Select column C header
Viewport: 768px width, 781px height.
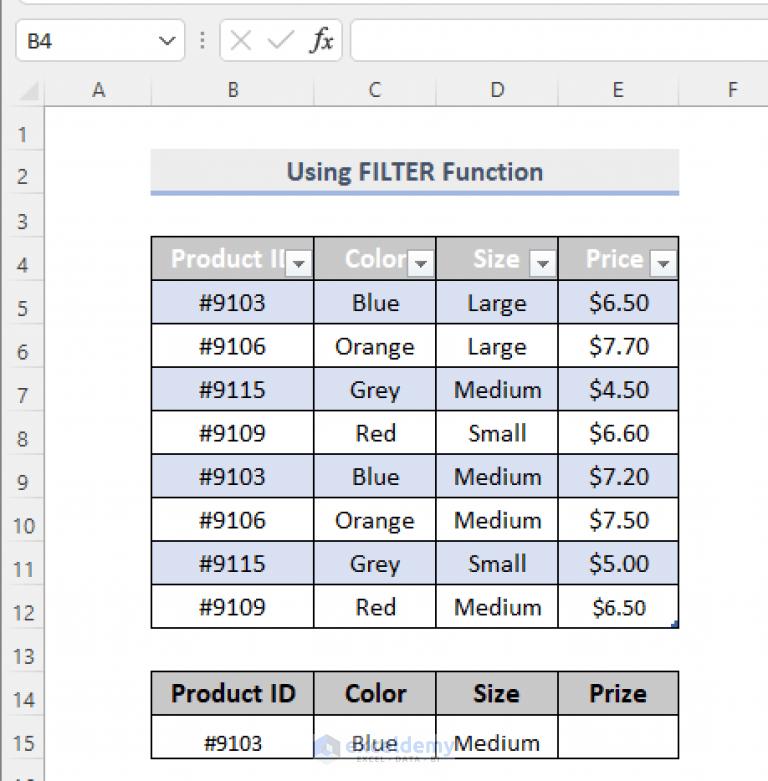pyautogui.click(x=375, y=90)
